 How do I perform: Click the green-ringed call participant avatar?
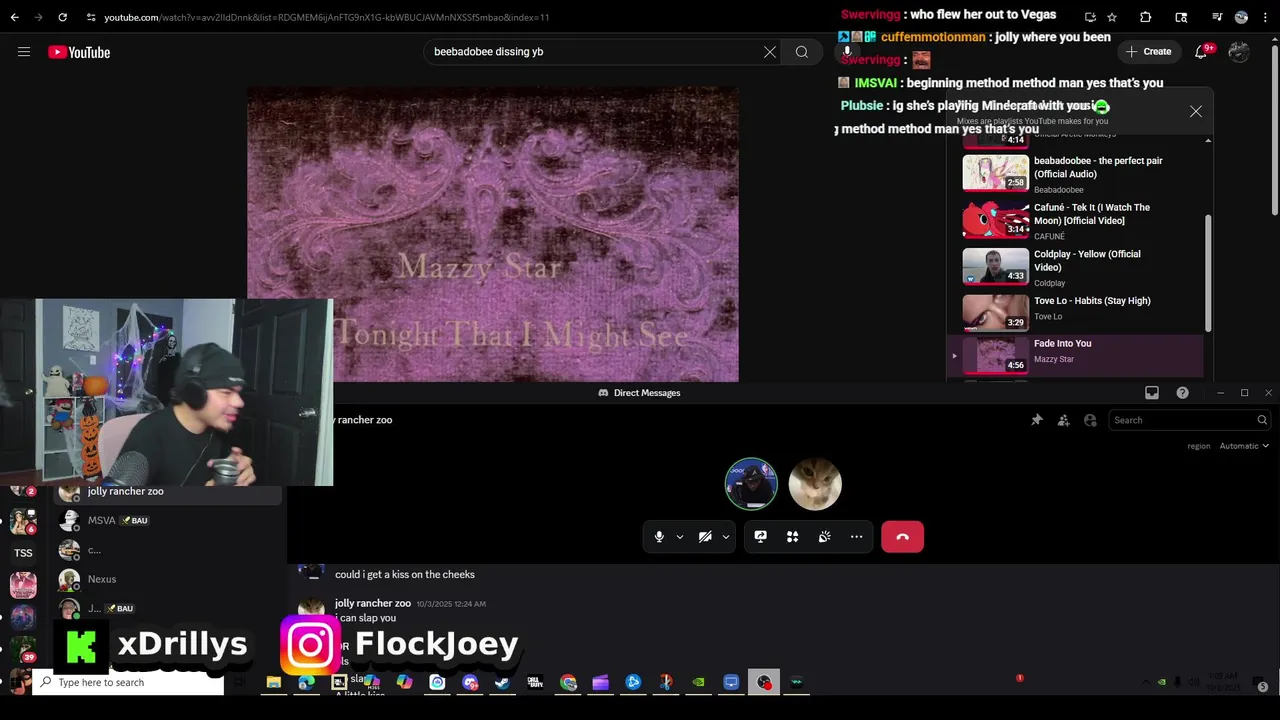751,484
